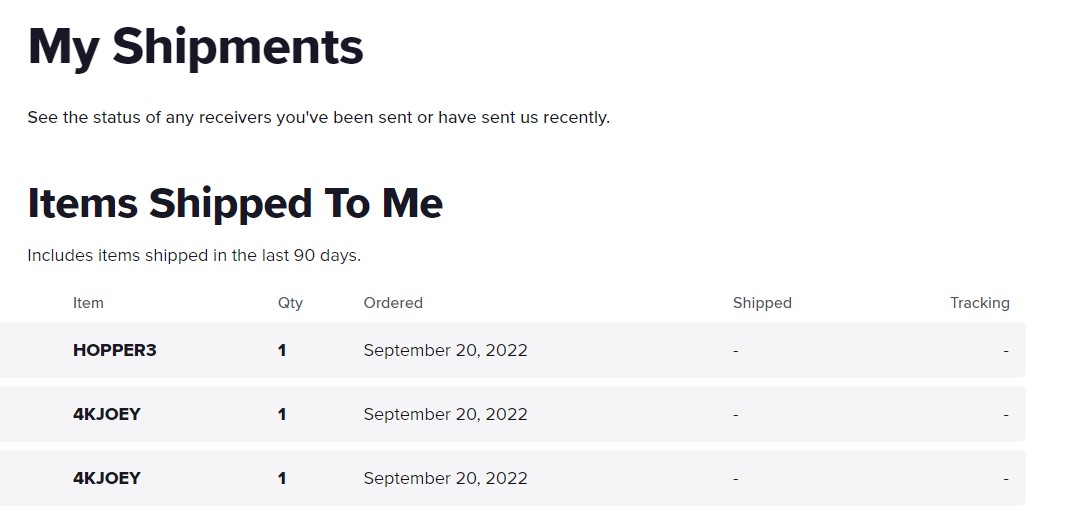The image size is (1065, 525).
Task: Click the ordered date in last 4KJOEY row
Action: [446, 478]
